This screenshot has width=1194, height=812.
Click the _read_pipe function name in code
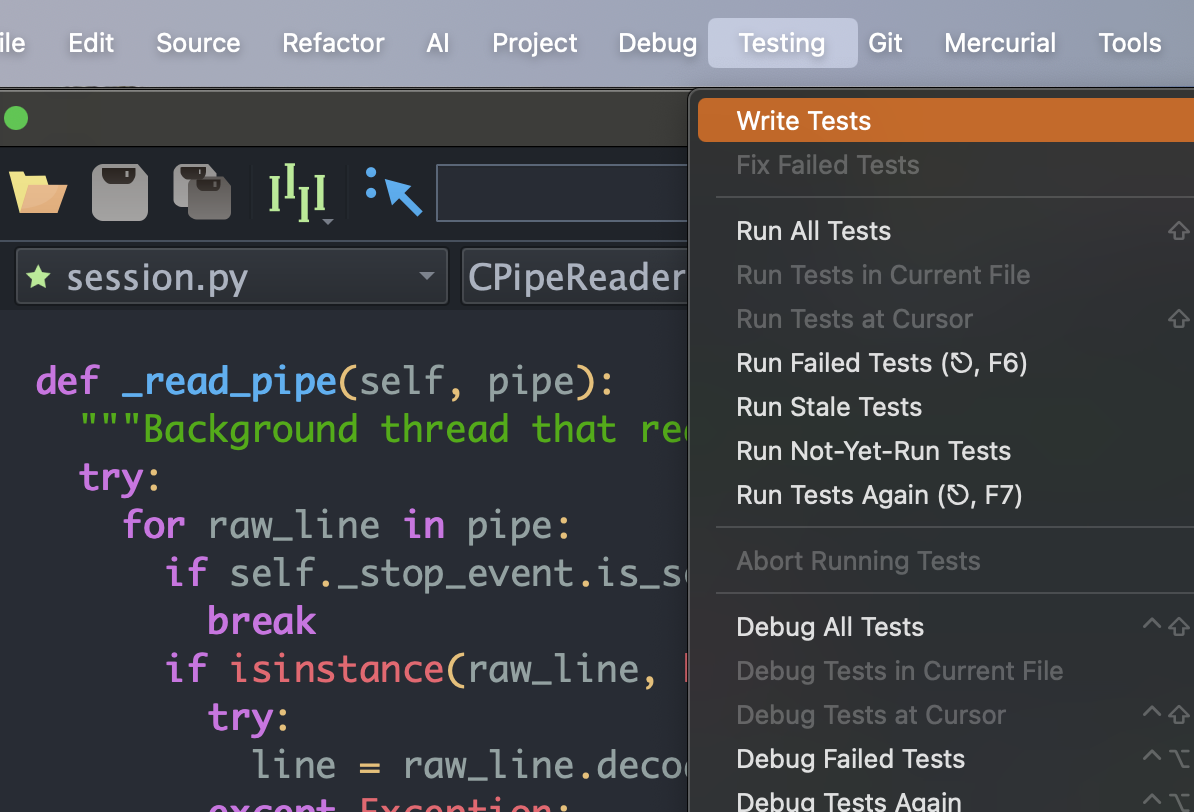click(229, 381)
